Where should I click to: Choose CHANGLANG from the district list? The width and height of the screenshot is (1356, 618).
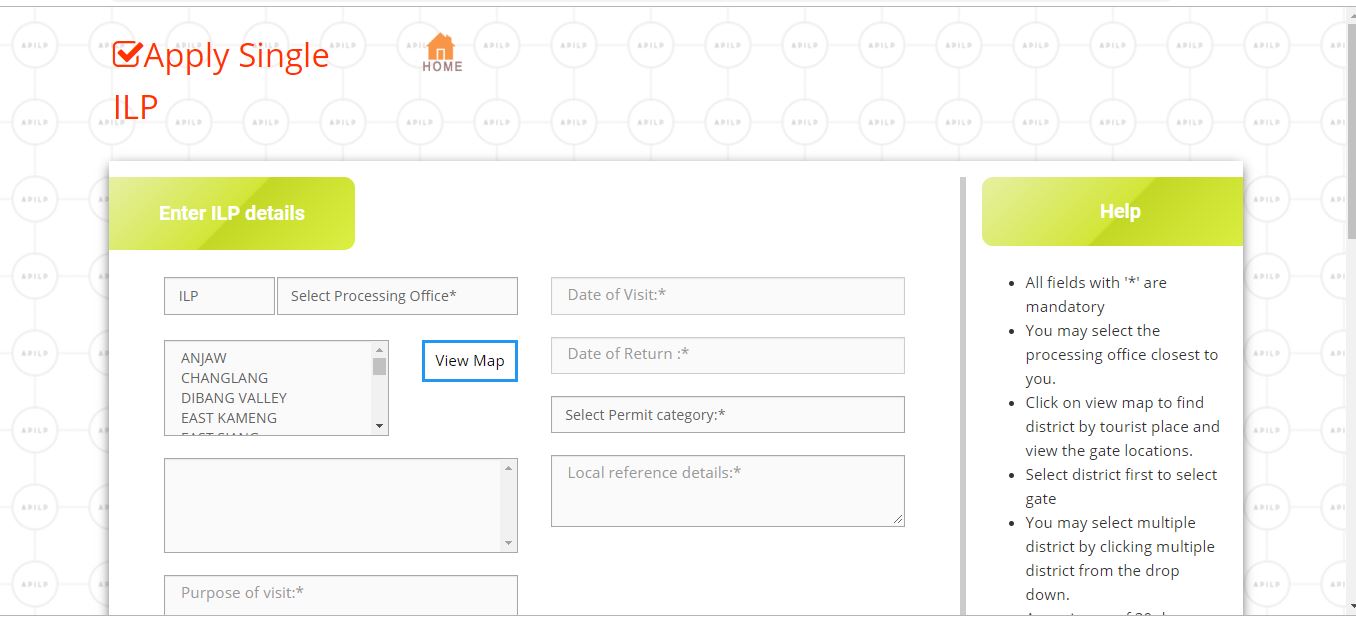pyautogui.click(x=224, y=378)
